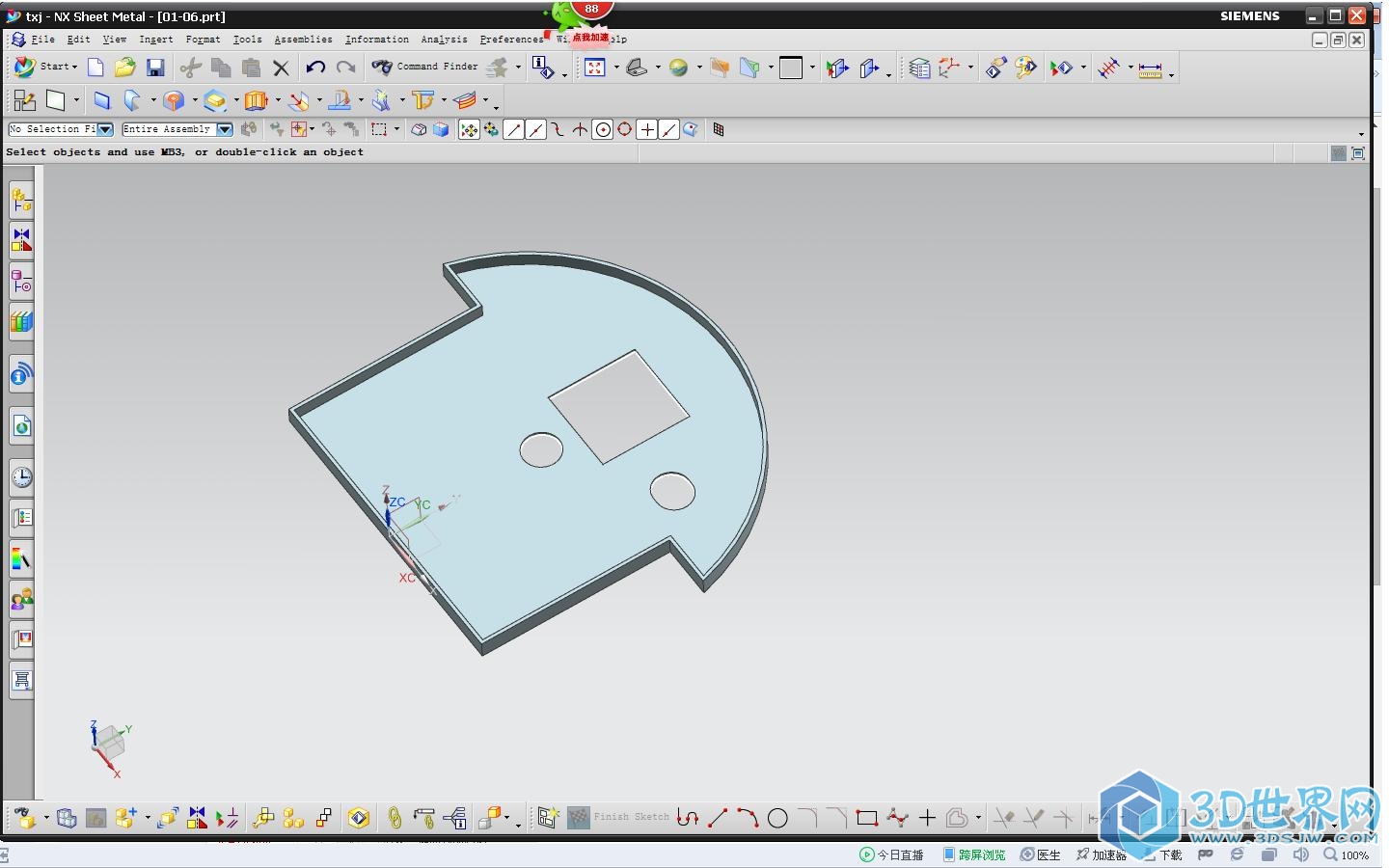Toggle the Intersection snap option
This screenshot has width=1389, height=868.
pos(580,129)
